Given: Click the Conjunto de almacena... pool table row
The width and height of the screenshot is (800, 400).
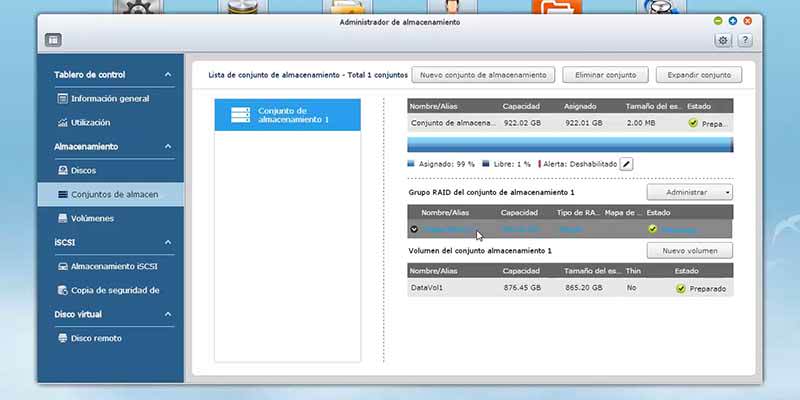Looking at the screenshot, I should [570, 123].
